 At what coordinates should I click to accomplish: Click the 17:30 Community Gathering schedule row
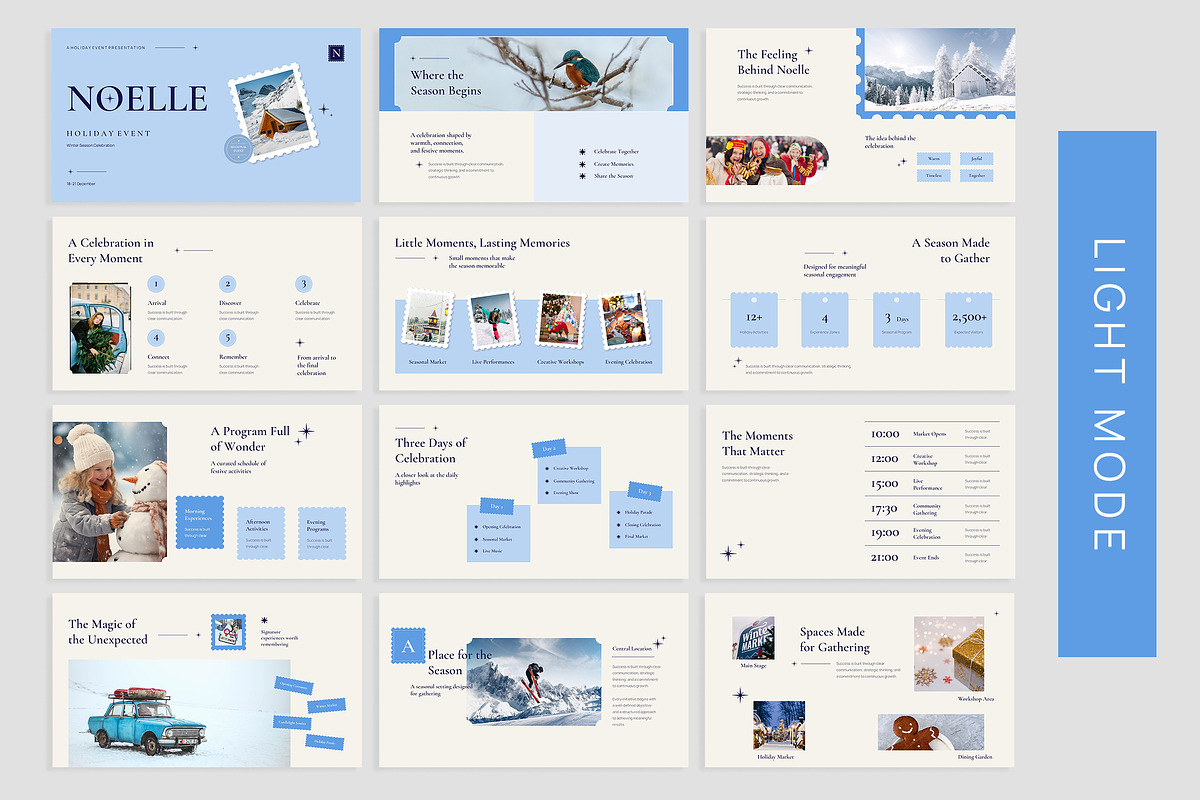coord(932,509)
